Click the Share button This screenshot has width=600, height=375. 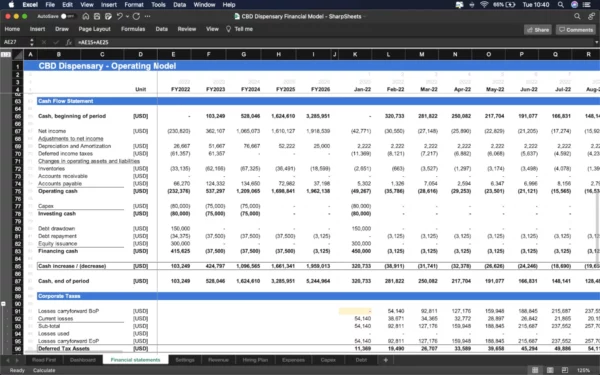(538, 30)
